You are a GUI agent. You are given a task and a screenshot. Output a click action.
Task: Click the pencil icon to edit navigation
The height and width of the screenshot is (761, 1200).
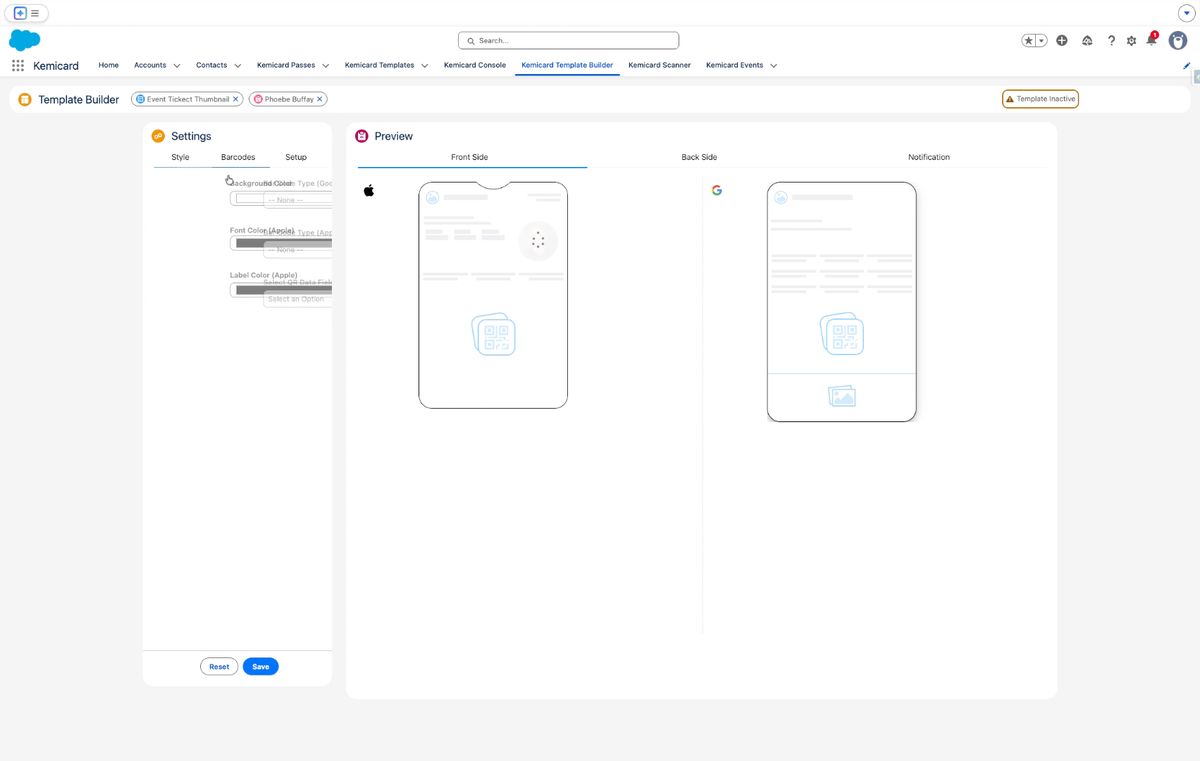pos(1187,65)
